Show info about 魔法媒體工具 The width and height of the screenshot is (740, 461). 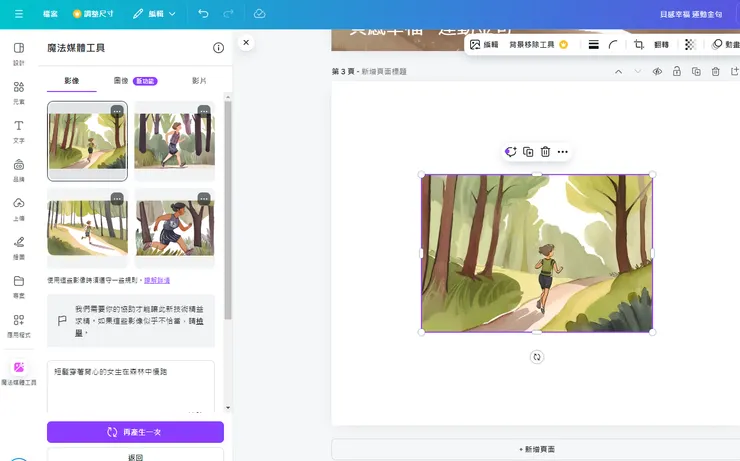[218, 48]
